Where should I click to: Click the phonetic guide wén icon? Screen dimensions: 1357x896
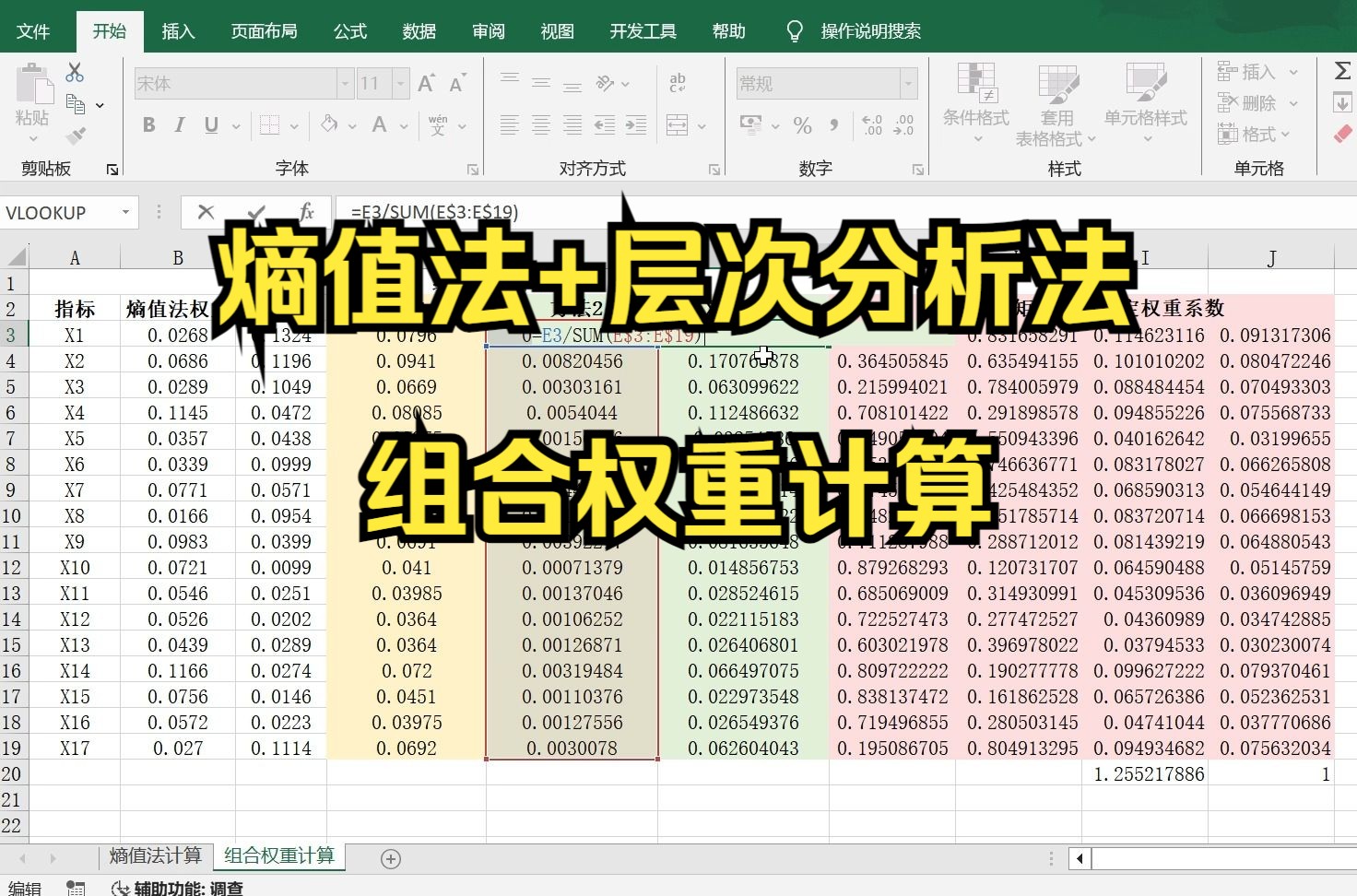click(x=438, y=124)
